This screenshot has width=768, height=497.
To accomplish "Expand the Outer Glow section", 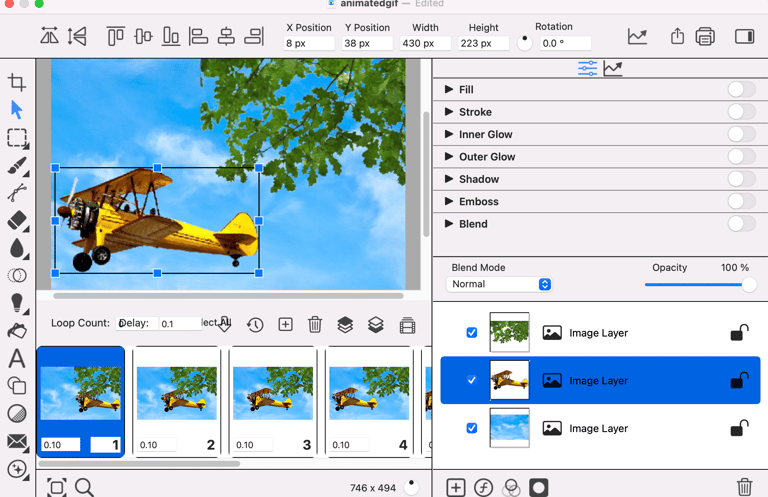I will click(x=449, y=156).
